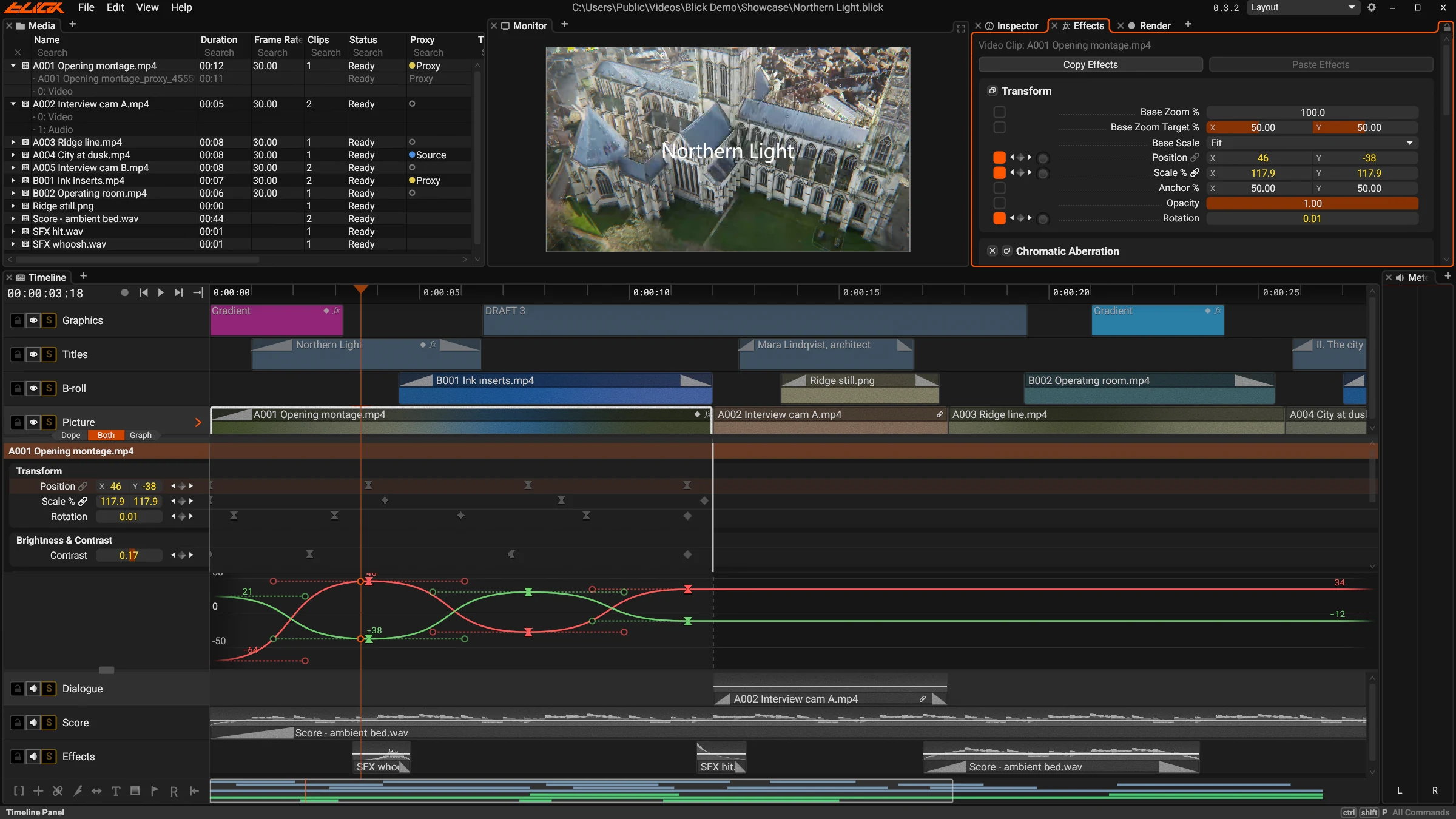Toggle the Base Zoom % keyframe checkbox

pyautogui.click(x=1000, y=112)
